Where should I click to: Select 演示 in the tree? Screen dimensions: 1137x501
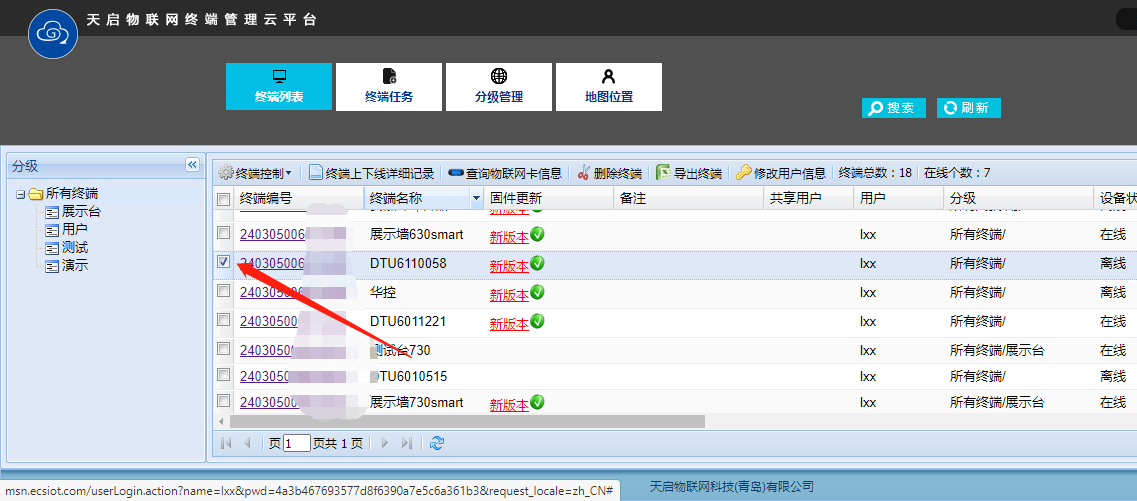click(x=74, y=266)
